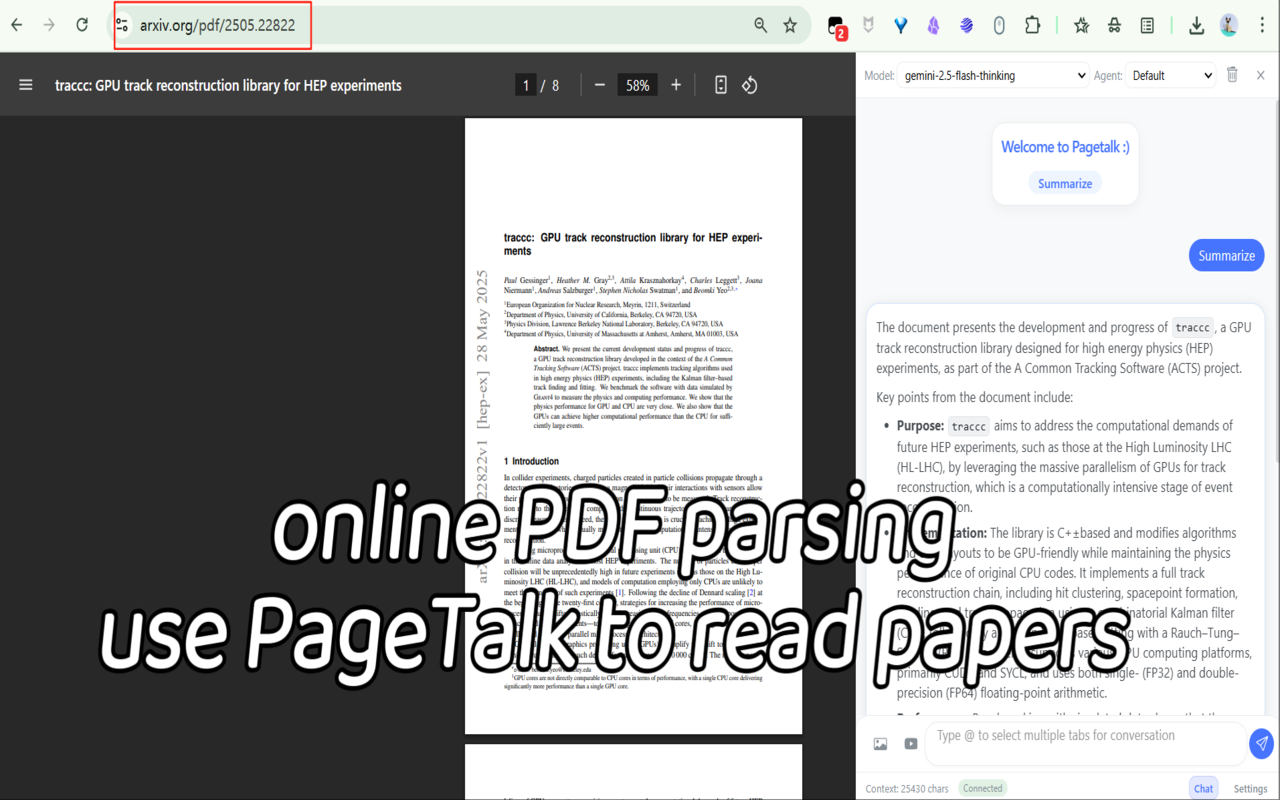Image resolution: width=1280 pixels, height=800 pixels.
Task: Expand site information in the address bar
Action: pos(122,24)
